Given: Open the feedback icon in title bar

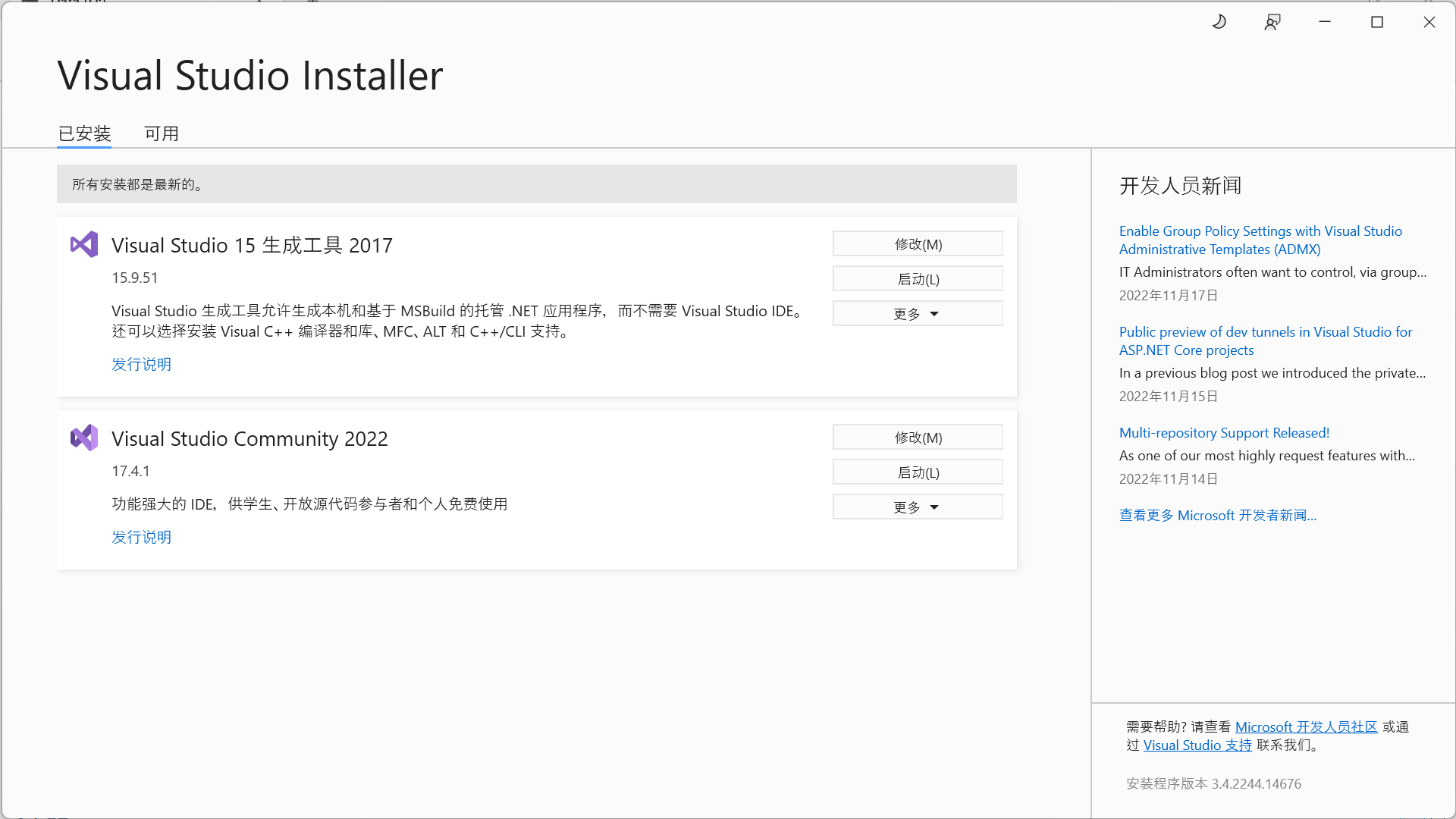Looking at the screenshot, I should point(1272,22).
